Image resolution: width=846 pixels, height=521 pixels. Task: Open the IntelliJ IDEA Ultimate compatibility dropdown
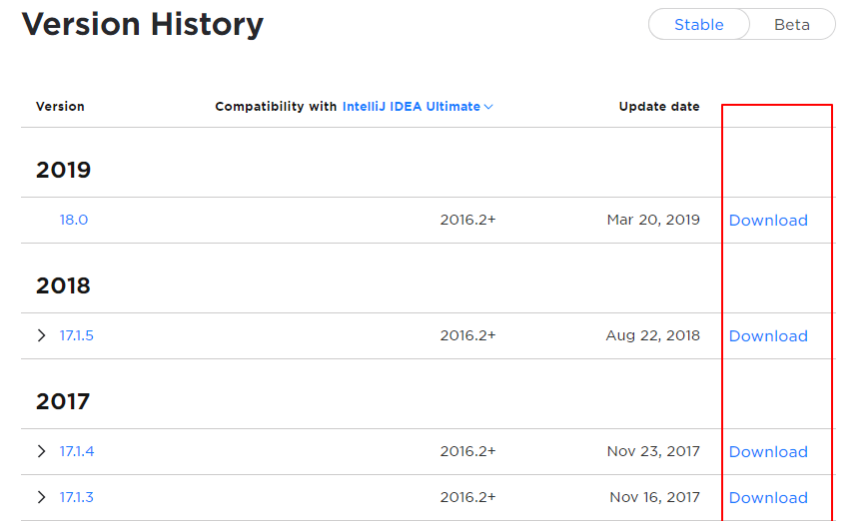point(418,107)
